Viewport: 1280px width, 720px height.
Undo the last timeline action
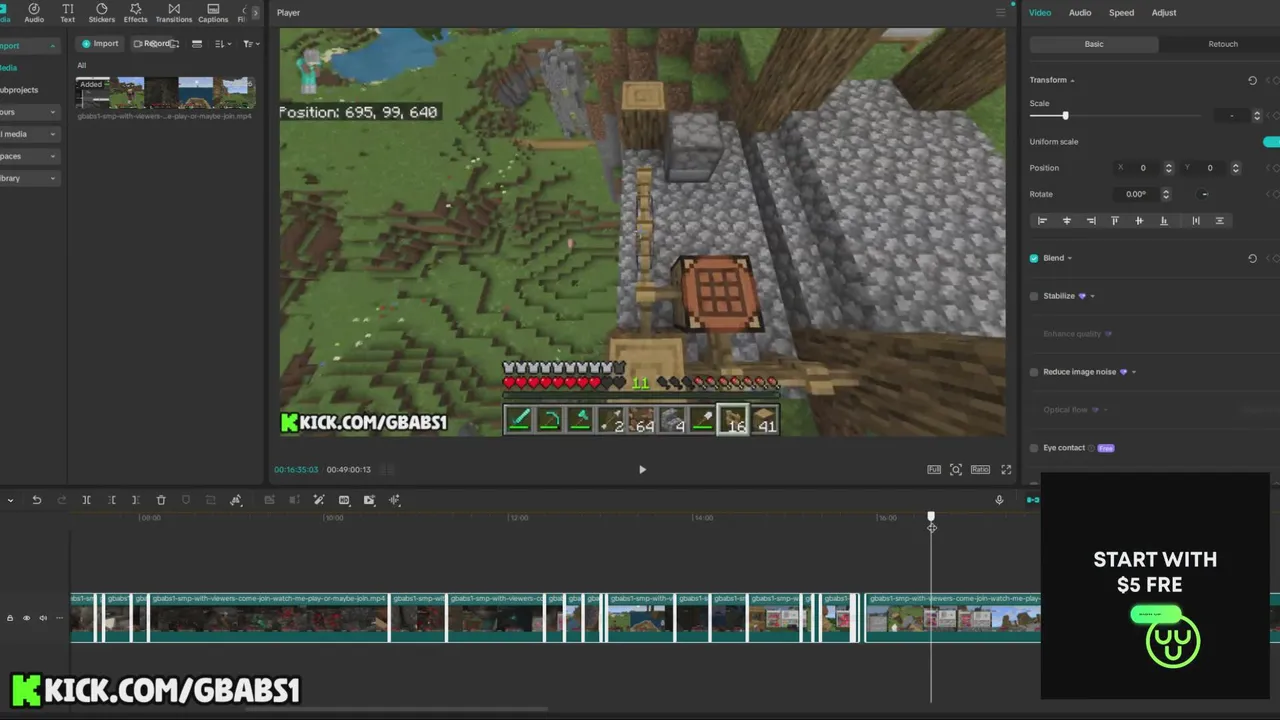coord(37,500)
